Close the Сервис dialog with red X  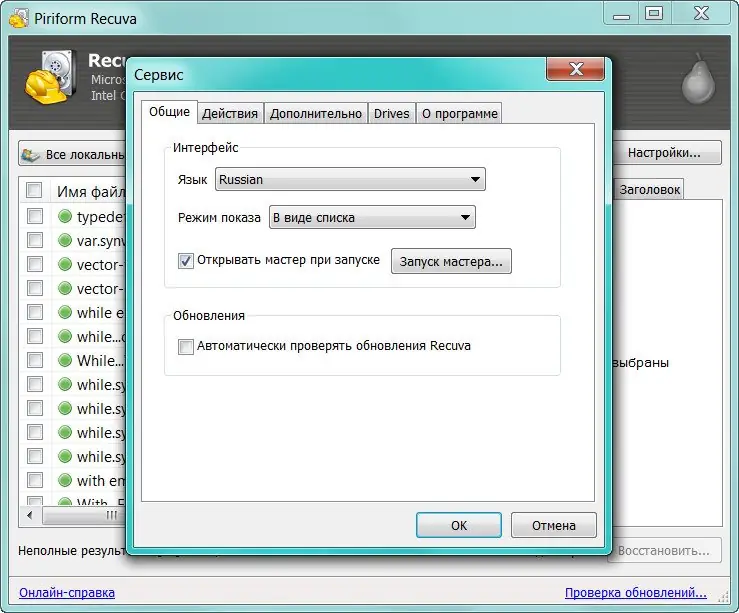575,69
